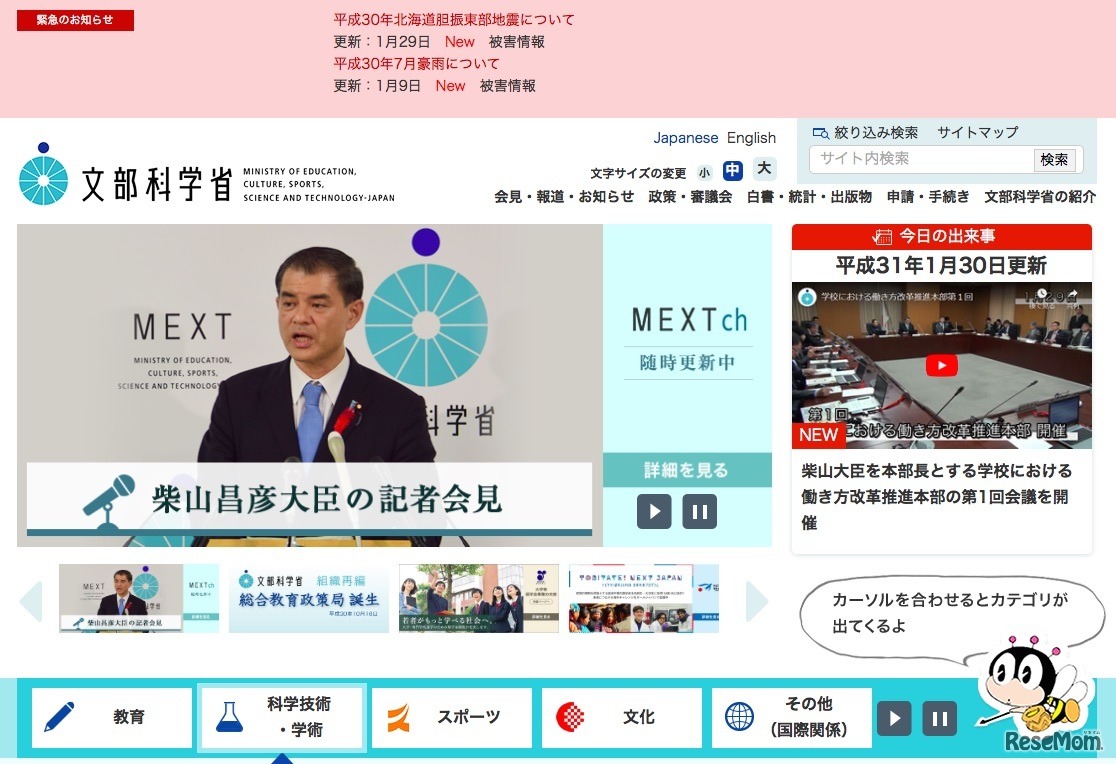
Task: Click the 検索 search button
Action: point(1055,159)
